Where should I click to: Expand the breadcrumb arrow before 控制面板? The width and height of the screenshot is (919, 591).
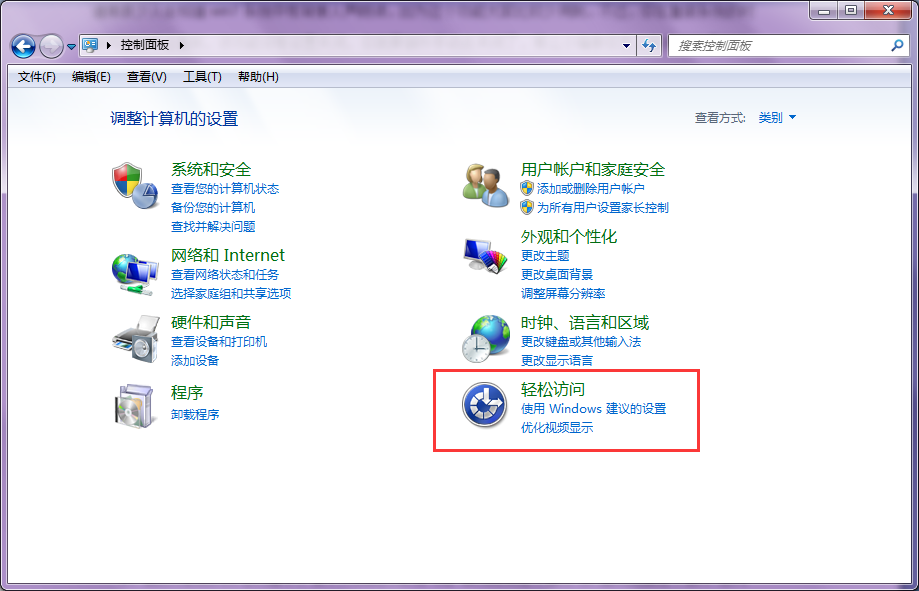click(108, 45)
